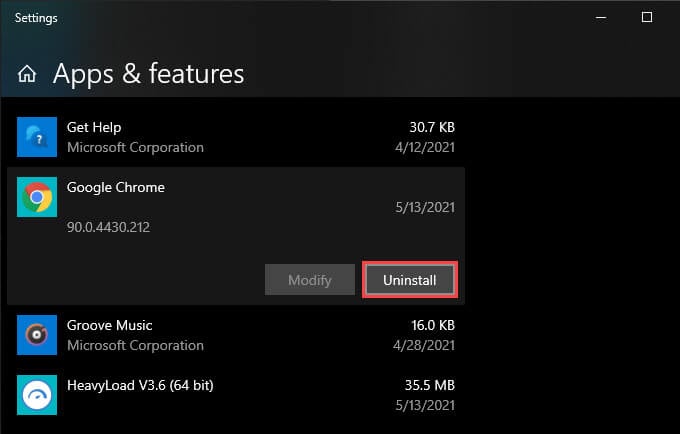Click Microsoft Corporation under Get Help
Screen dimensions: 680x434
(135, 147)
